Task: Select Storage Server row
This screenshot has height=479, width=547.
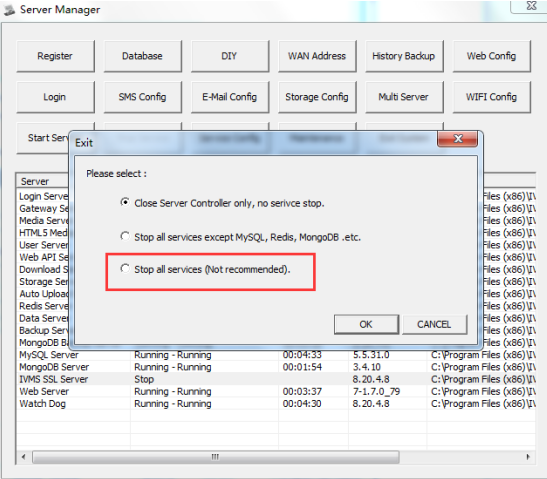Action: [x=44, y=282]
